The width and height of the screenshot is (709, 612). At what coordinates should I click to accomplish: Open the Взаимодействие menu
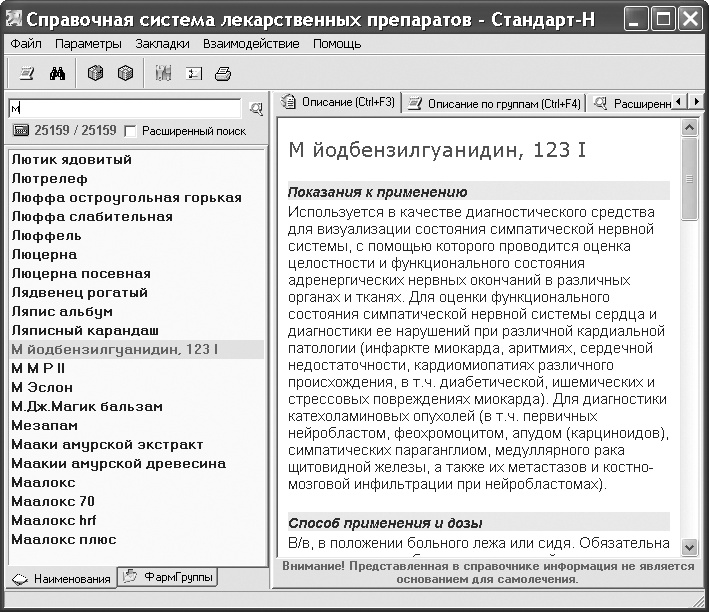coord(250,44)
